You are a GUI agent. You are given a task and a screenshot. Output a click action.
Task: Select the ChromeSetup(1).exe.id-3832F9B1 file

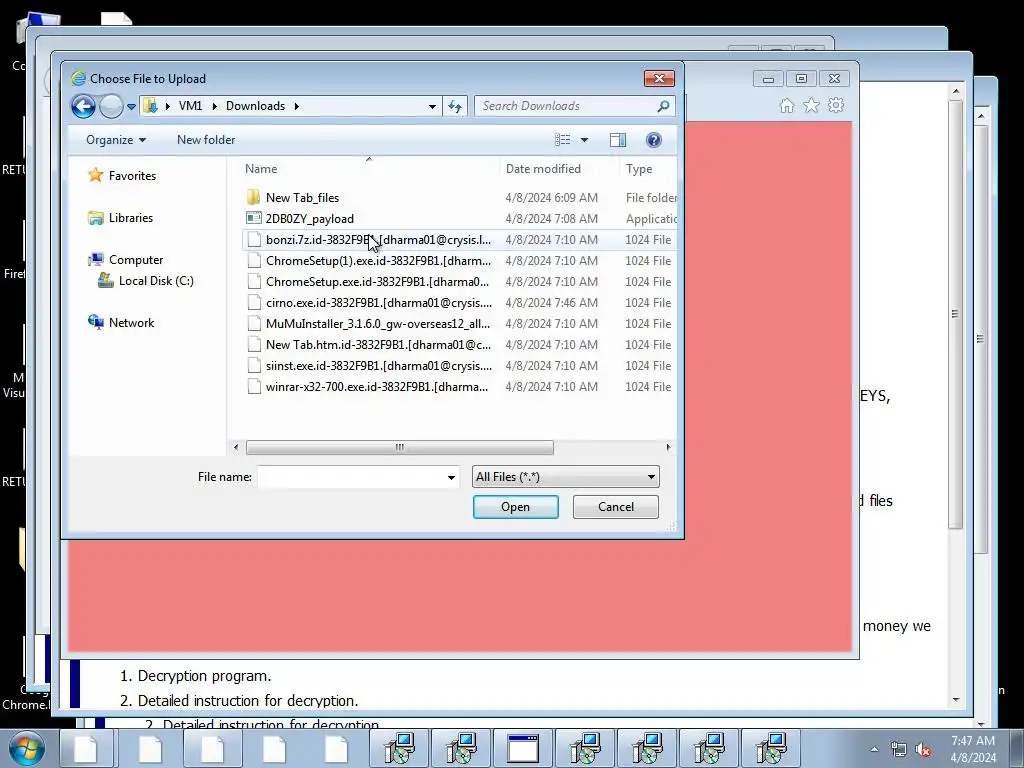[x=459, y=261]
